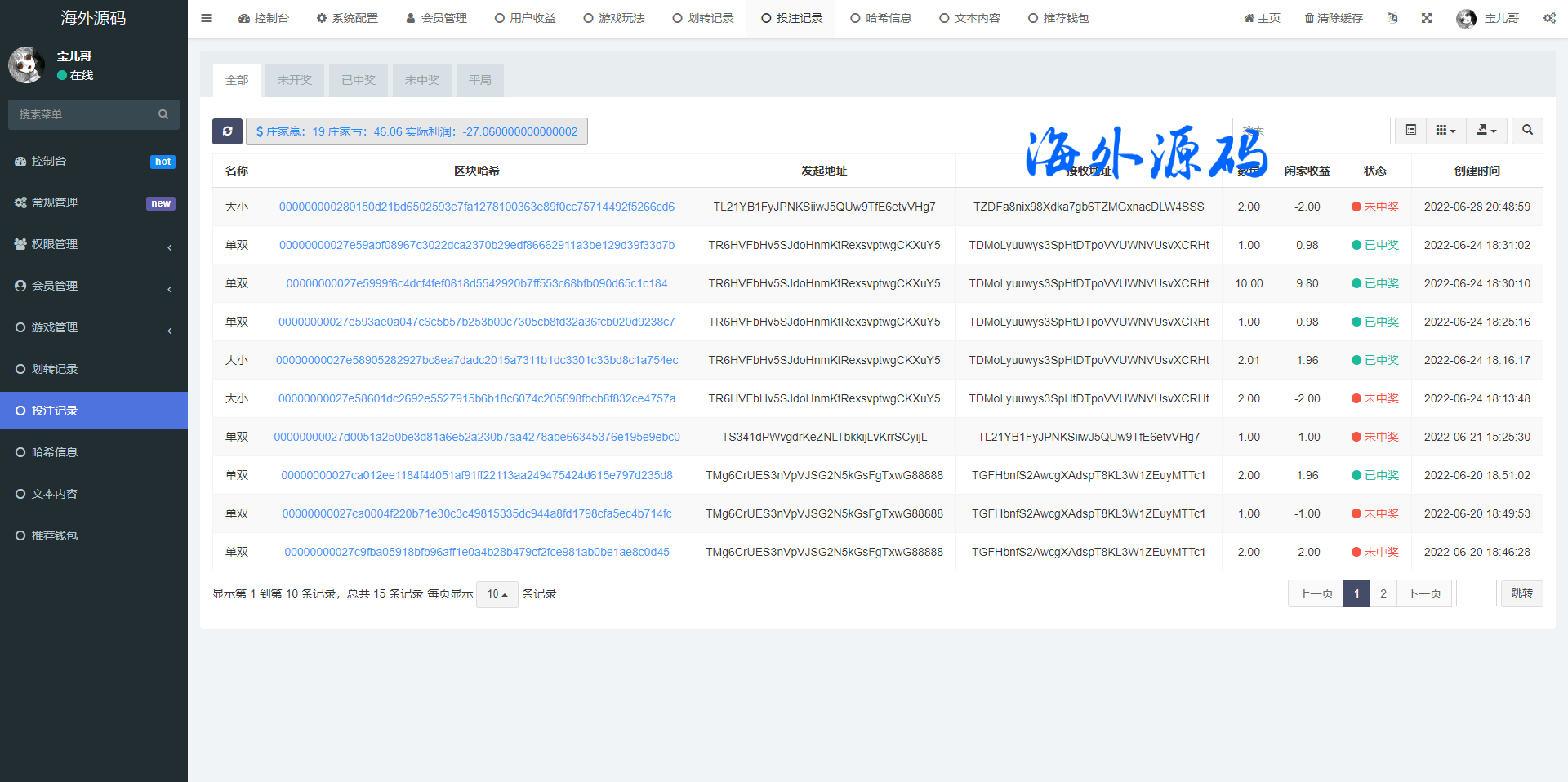Open the first block hash link ending 5266cd6
Screen dimensions: 1568x782
click(x=477, y=207)
